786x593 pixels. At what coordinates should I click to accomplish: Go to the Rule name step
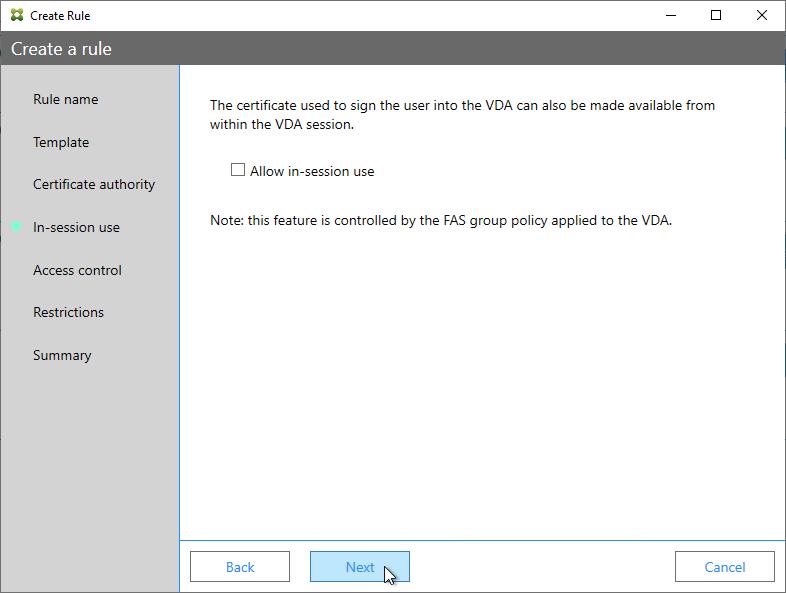[66, 99]
